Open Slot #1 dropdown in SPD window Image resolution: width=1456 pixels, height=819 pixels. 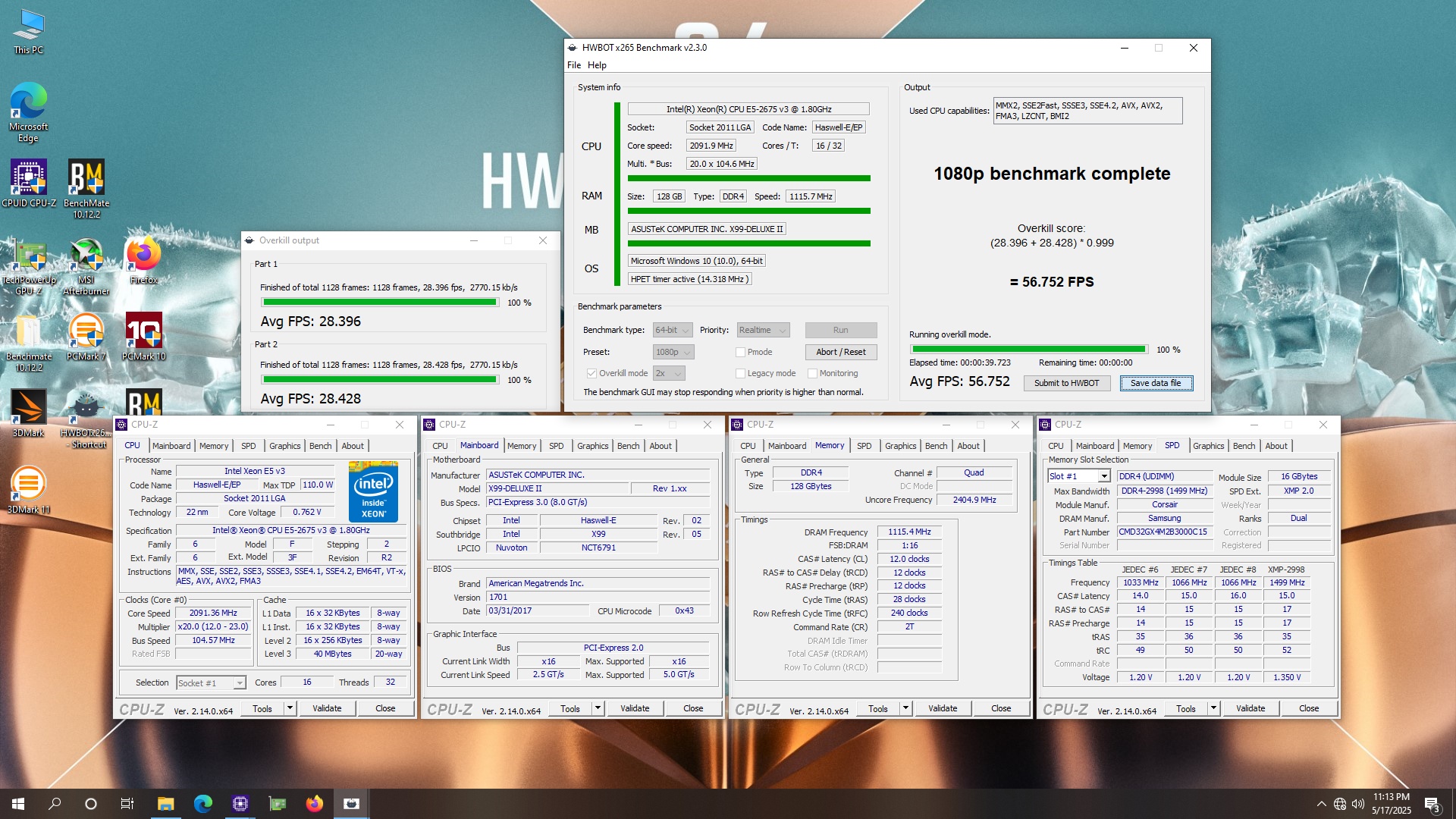tap(1079, 476)
